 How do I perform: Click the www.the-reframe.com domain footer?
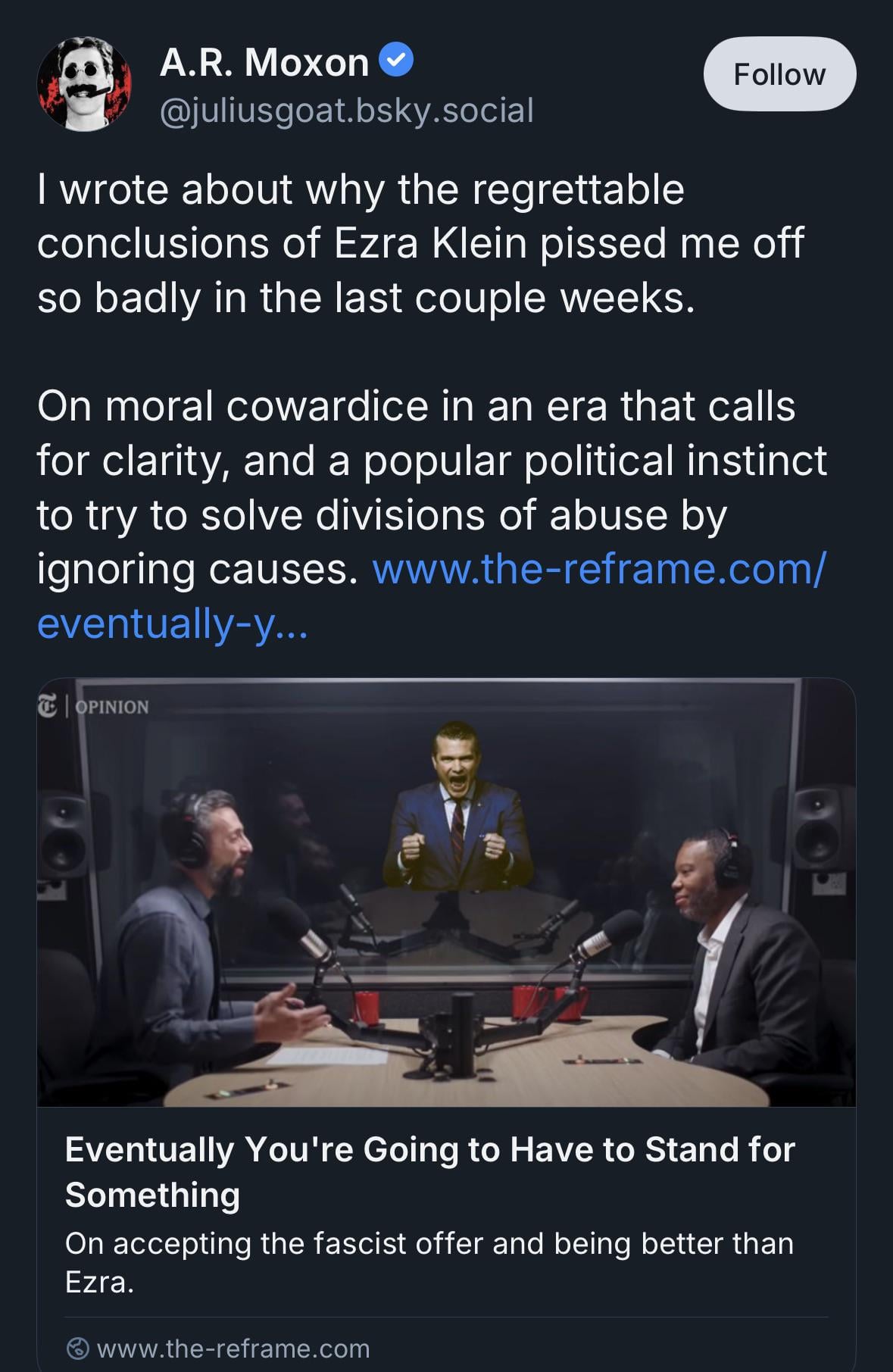tap(218, 1349)
